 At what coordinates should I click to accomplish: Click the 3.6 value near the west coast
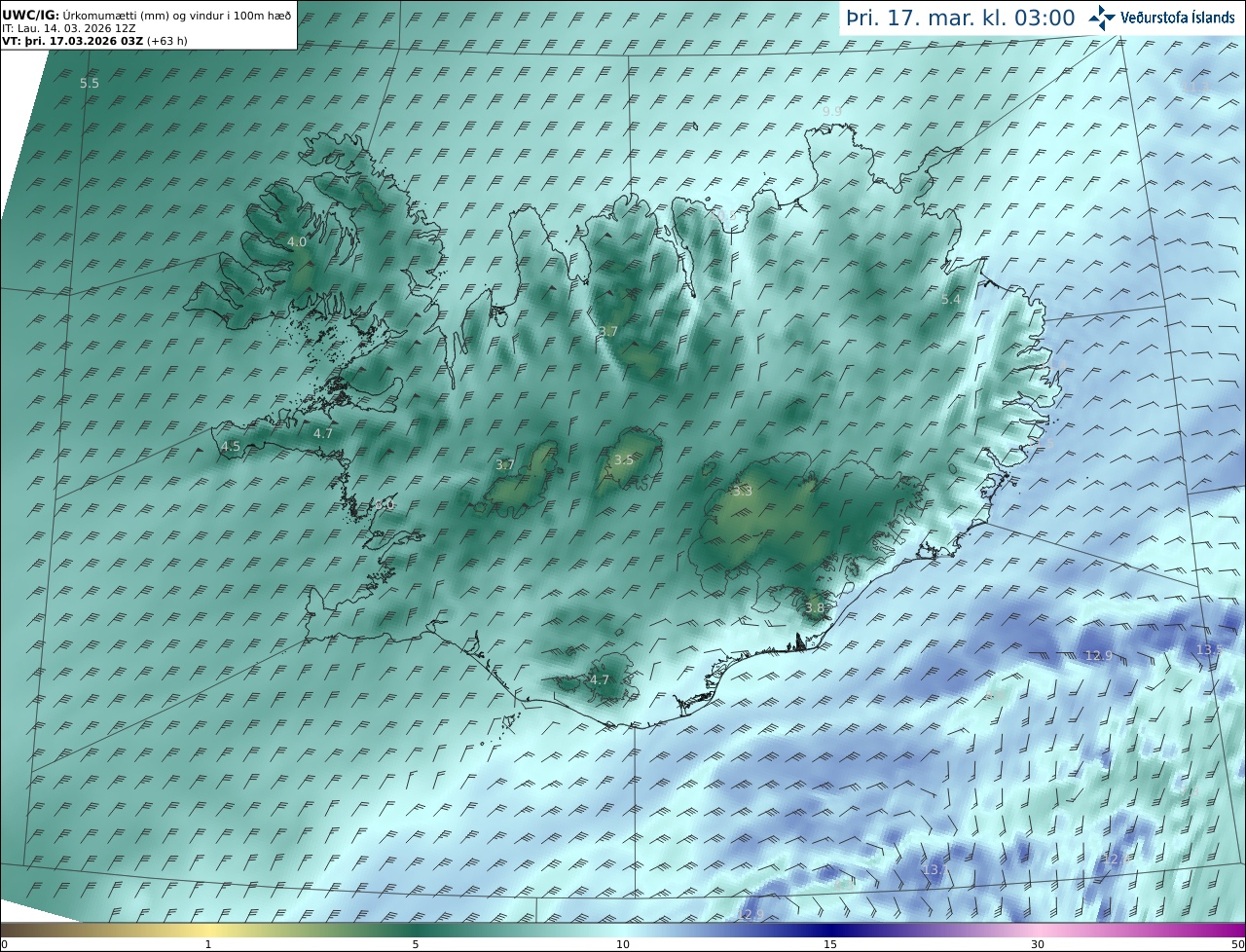click(385, 505)
